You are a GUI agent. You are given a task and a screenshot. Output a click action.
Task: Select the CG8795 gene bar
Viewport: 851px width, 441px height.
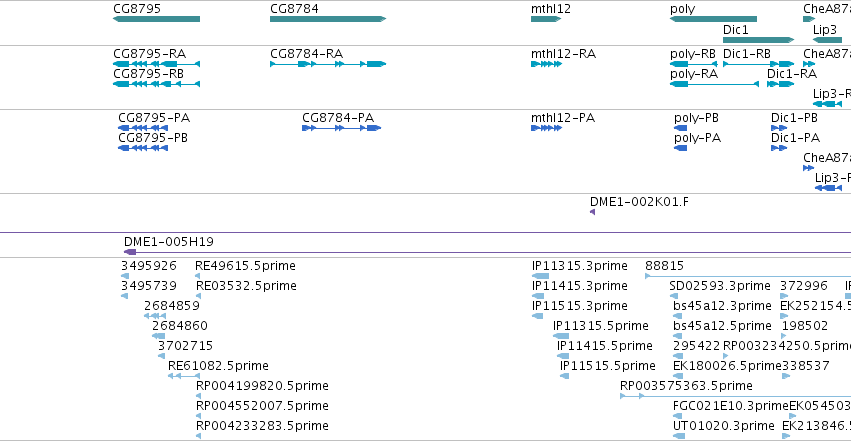[x=156, y=19]
